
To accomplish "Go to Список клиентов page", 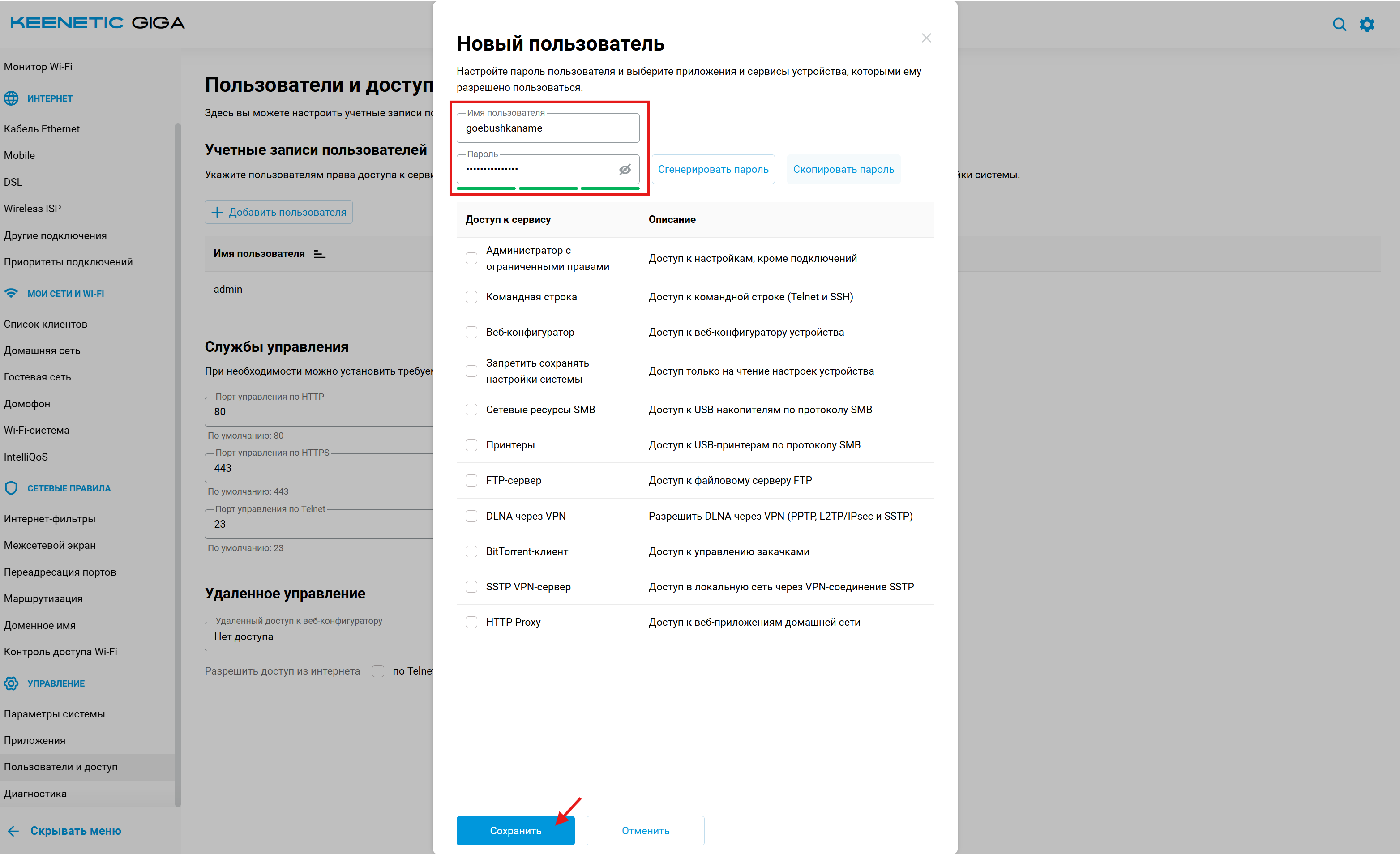I will tap(46, 324).
